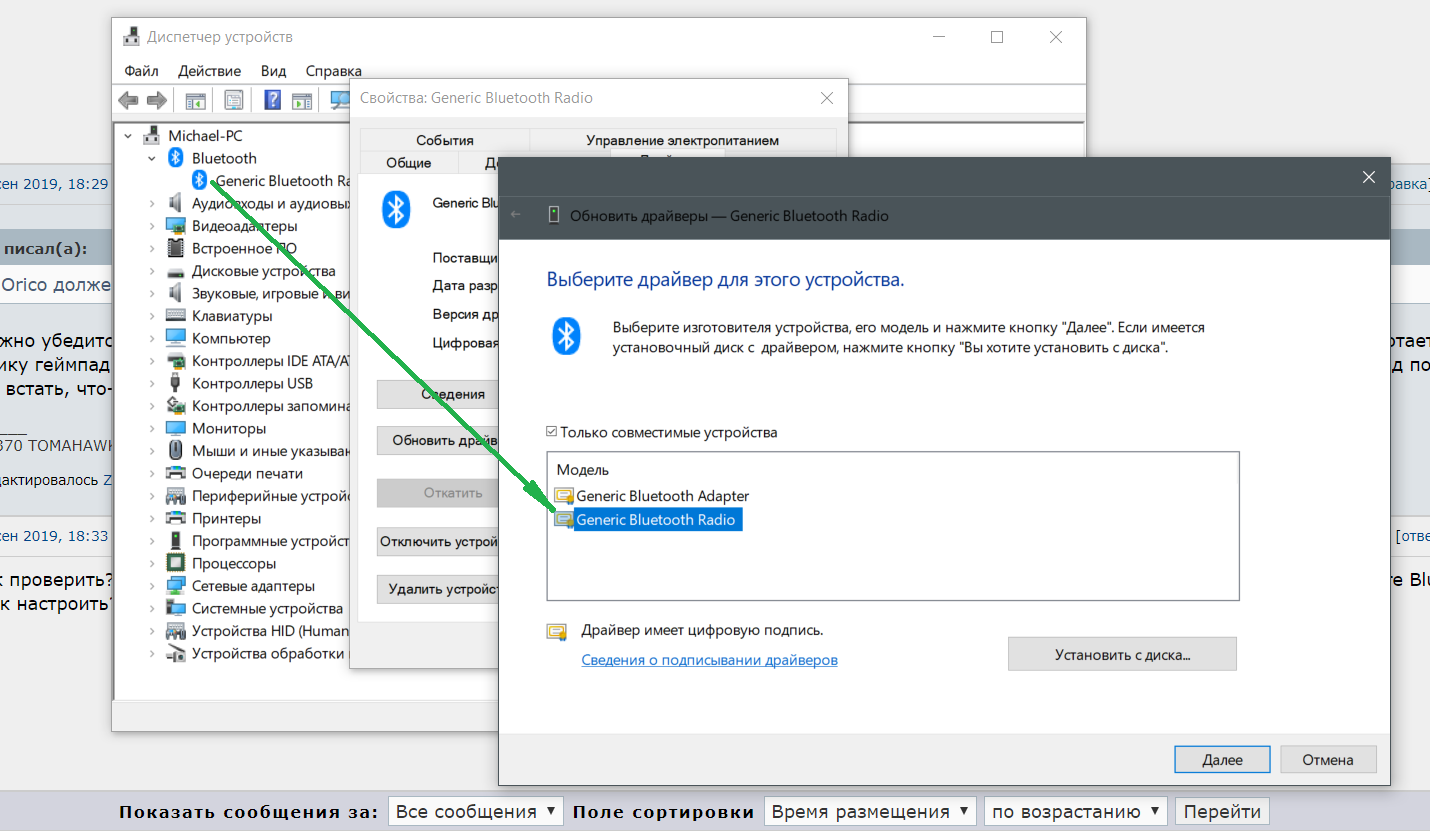
Task: Click the Сетевые адаптеры network icon
Action: [x=176, y=586]
